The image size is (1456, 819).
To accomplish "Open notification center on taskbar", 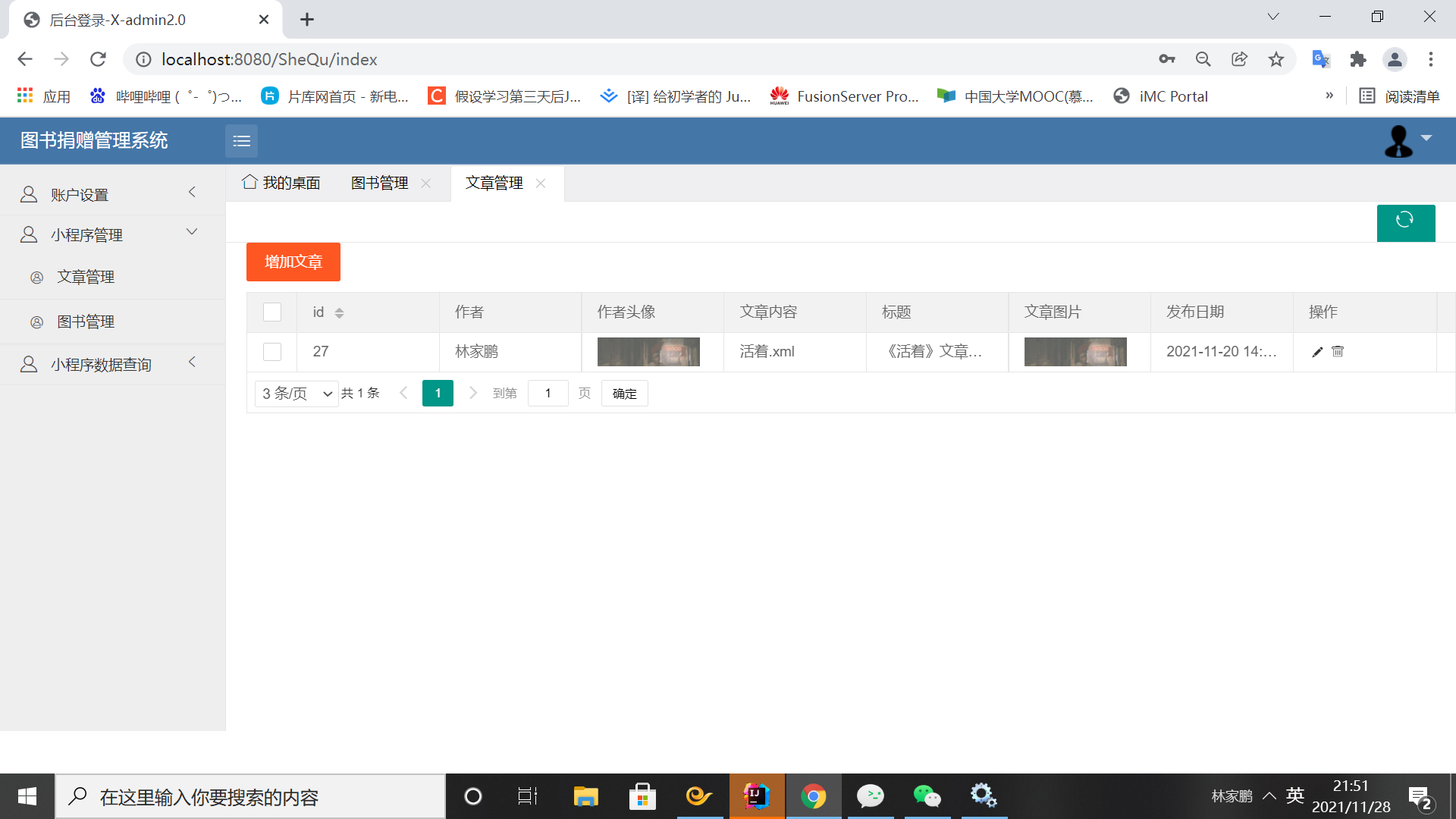I will tap(1420, 798).
